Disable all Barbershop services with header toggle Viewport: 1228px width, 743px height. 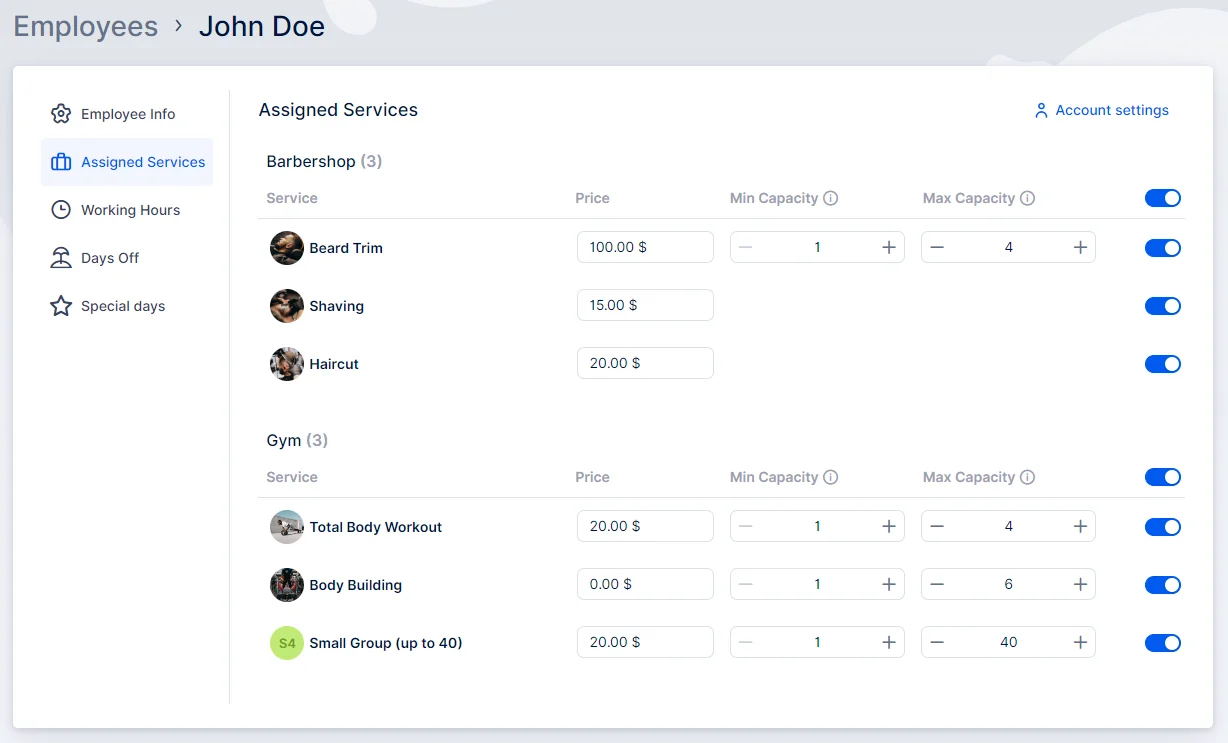(1162, 198)
